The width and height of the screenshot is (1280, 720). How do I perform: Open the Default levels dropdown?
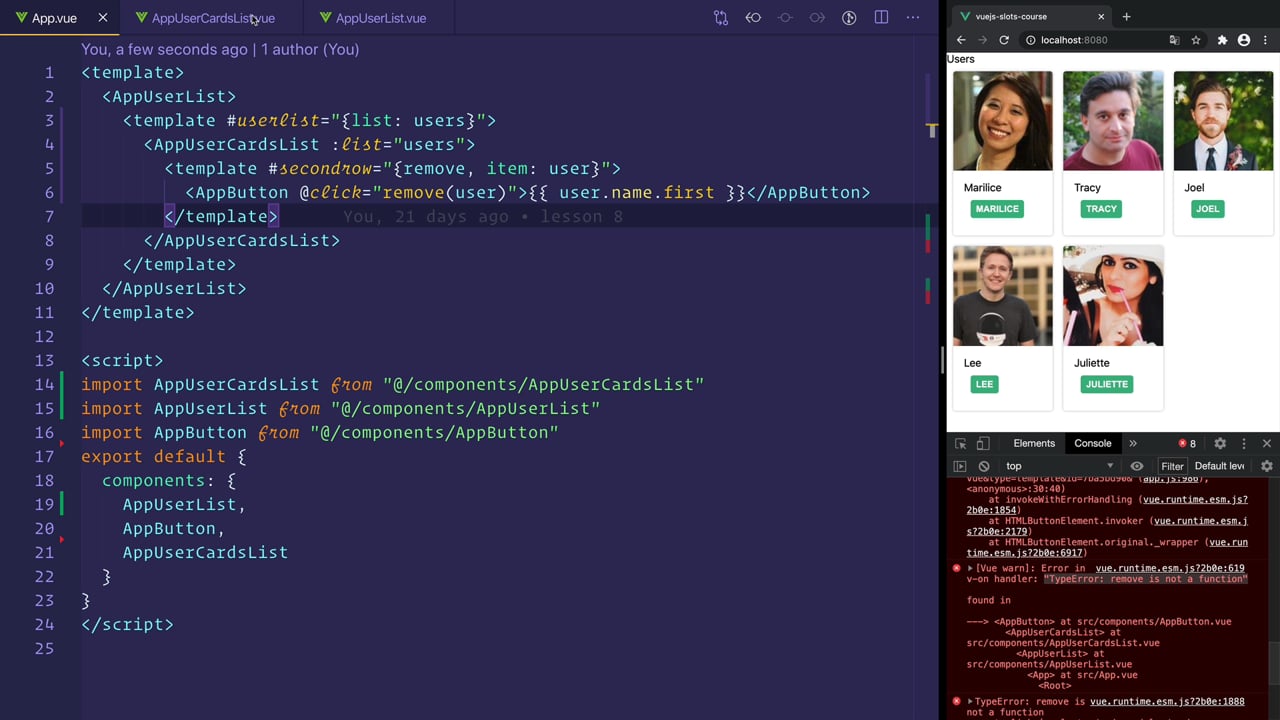1219,466
